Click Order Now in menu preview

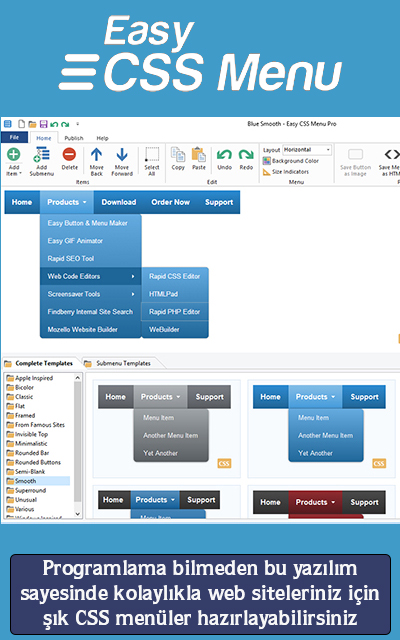point(171,202)
